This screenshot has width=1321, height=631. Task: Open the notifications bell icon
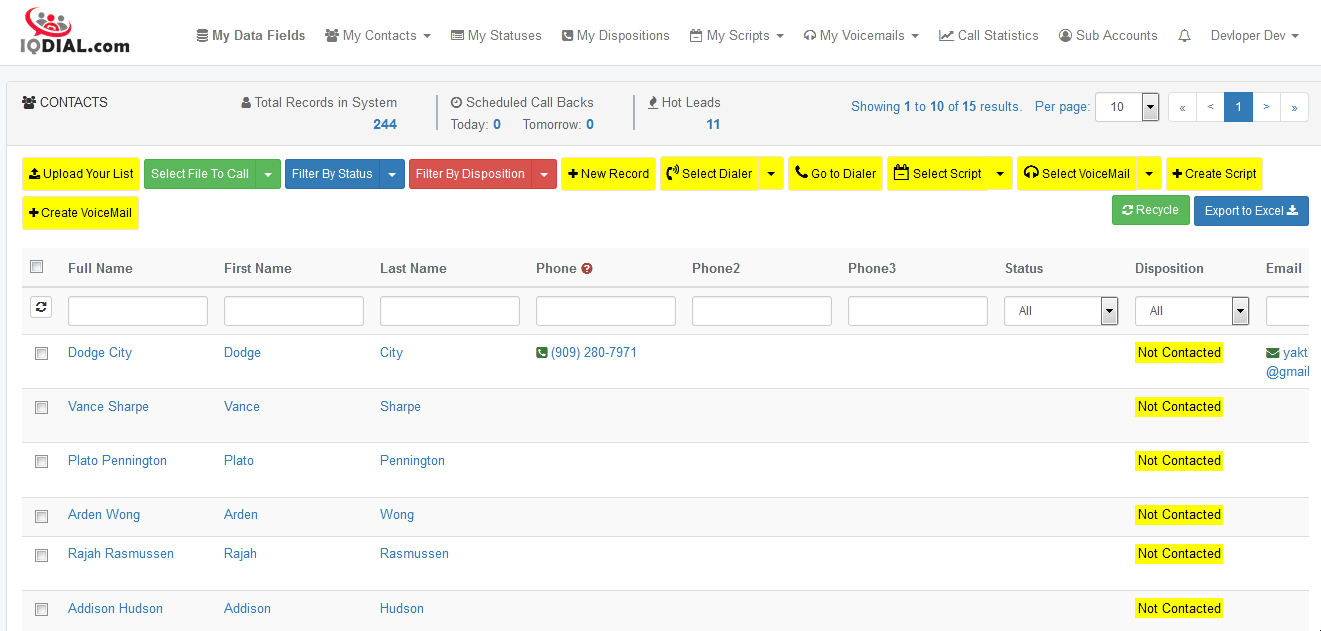coord(1185,35)
